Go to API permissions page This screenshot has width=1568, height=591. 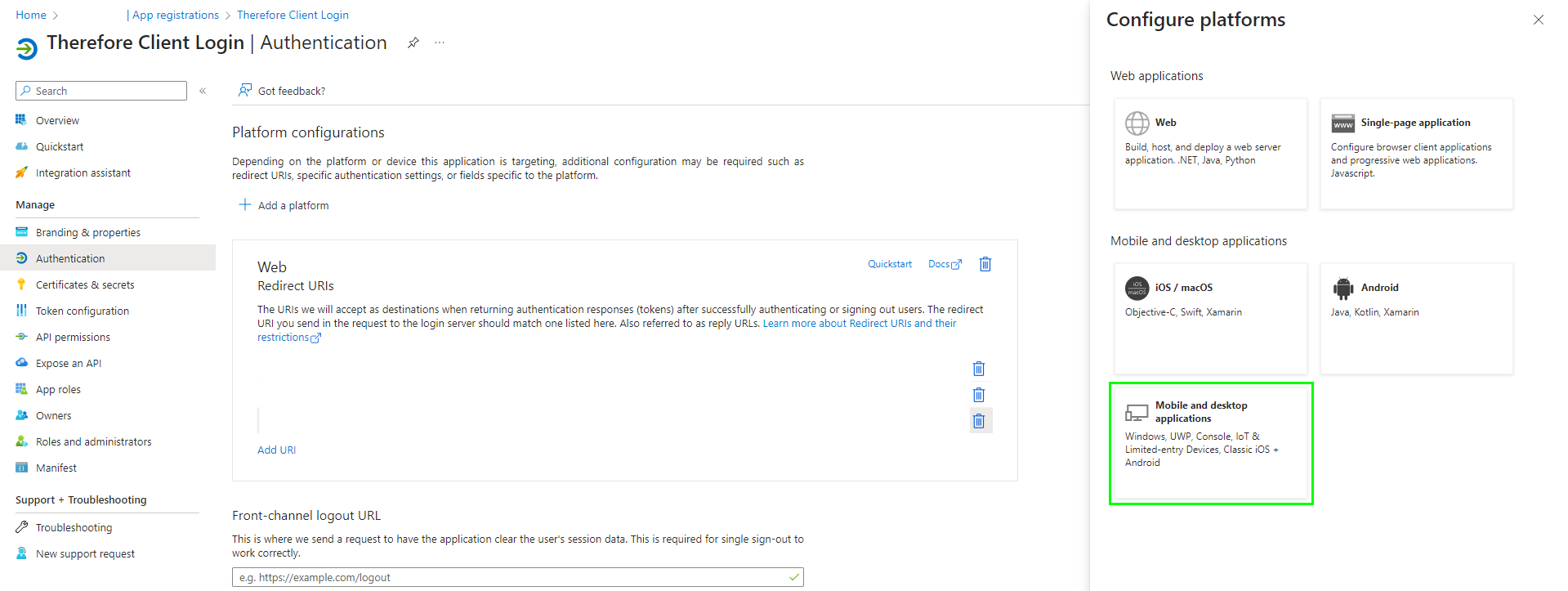pyautogui.click(x=73, y=337)
